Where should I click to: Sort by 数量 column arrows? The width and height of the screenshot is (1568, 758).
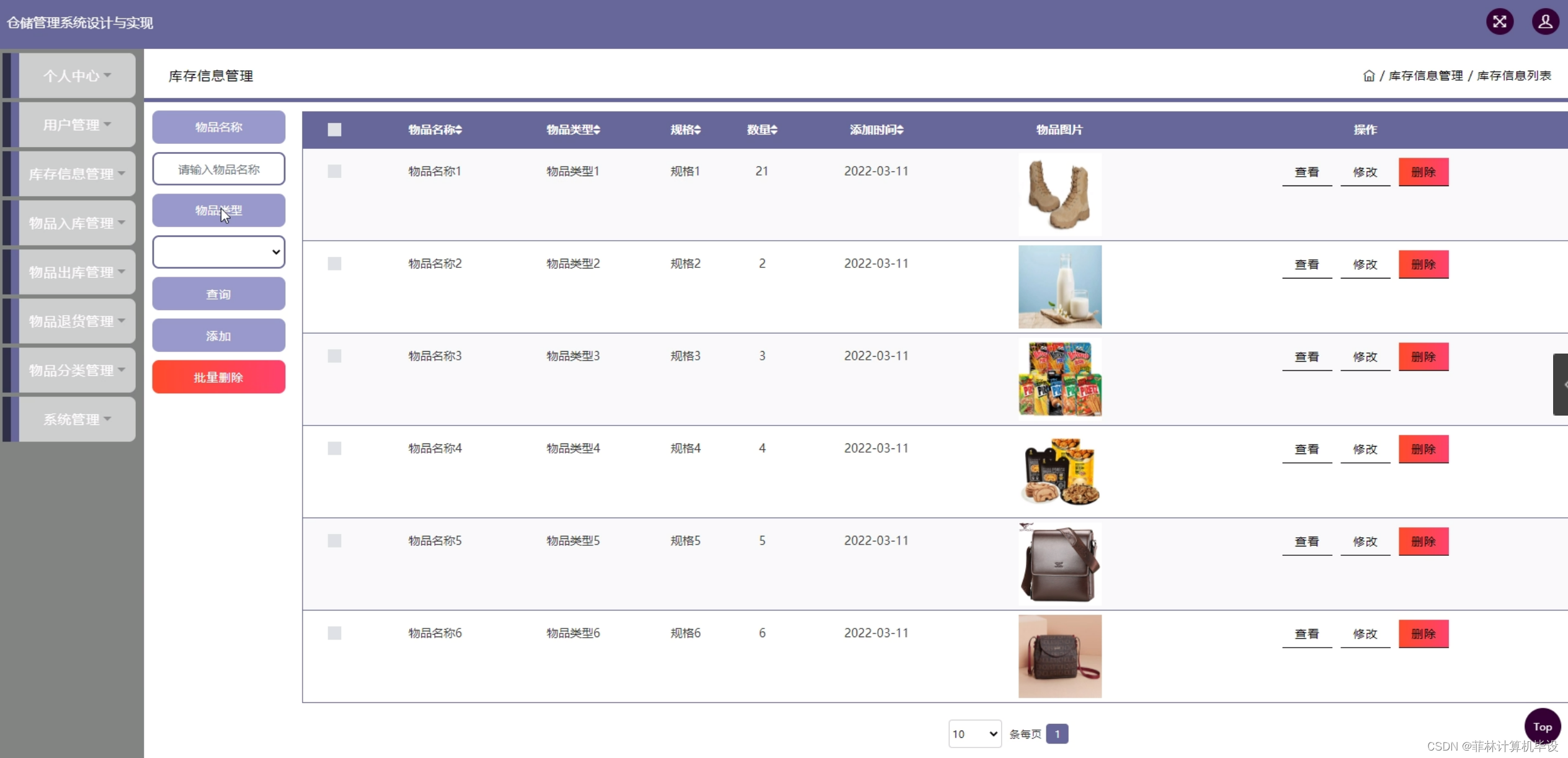[774, 130]
